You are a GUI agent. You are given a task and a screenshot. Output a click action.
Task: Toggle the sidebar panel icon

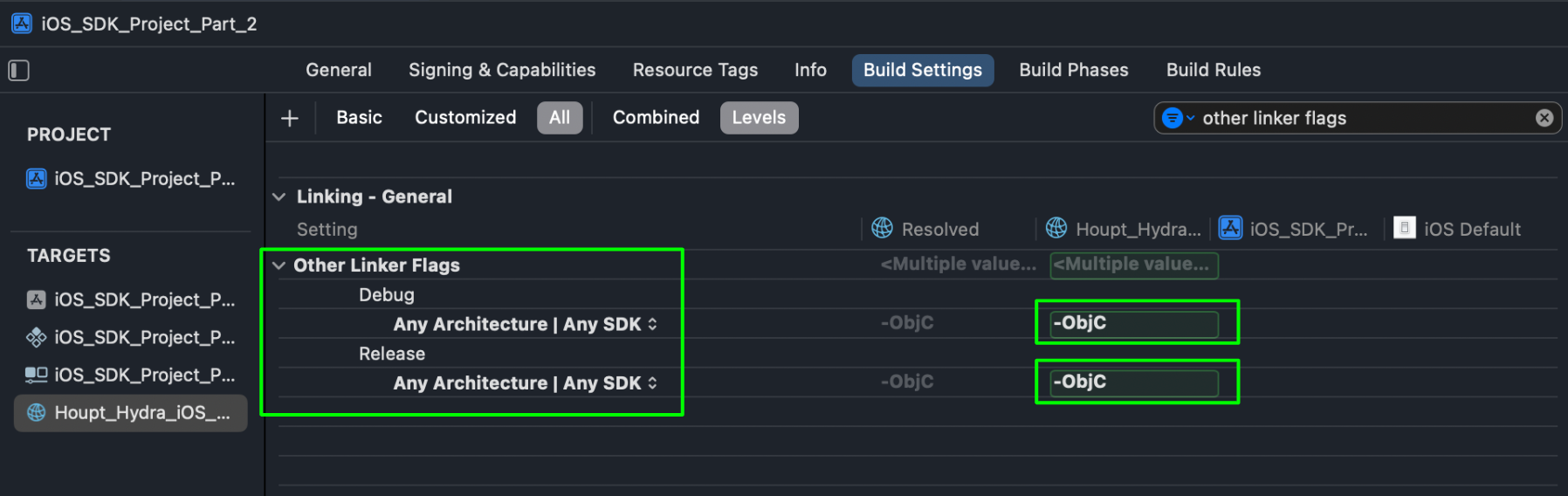19,71
